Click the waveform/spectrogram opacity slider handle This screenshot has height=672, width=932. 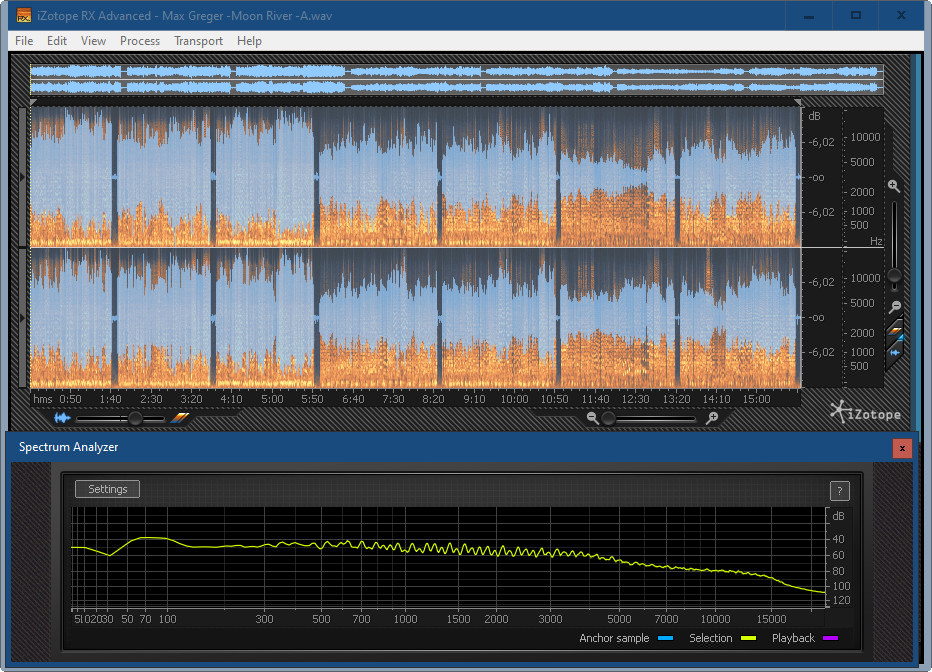pyautogui.click(x=135, y=418)
